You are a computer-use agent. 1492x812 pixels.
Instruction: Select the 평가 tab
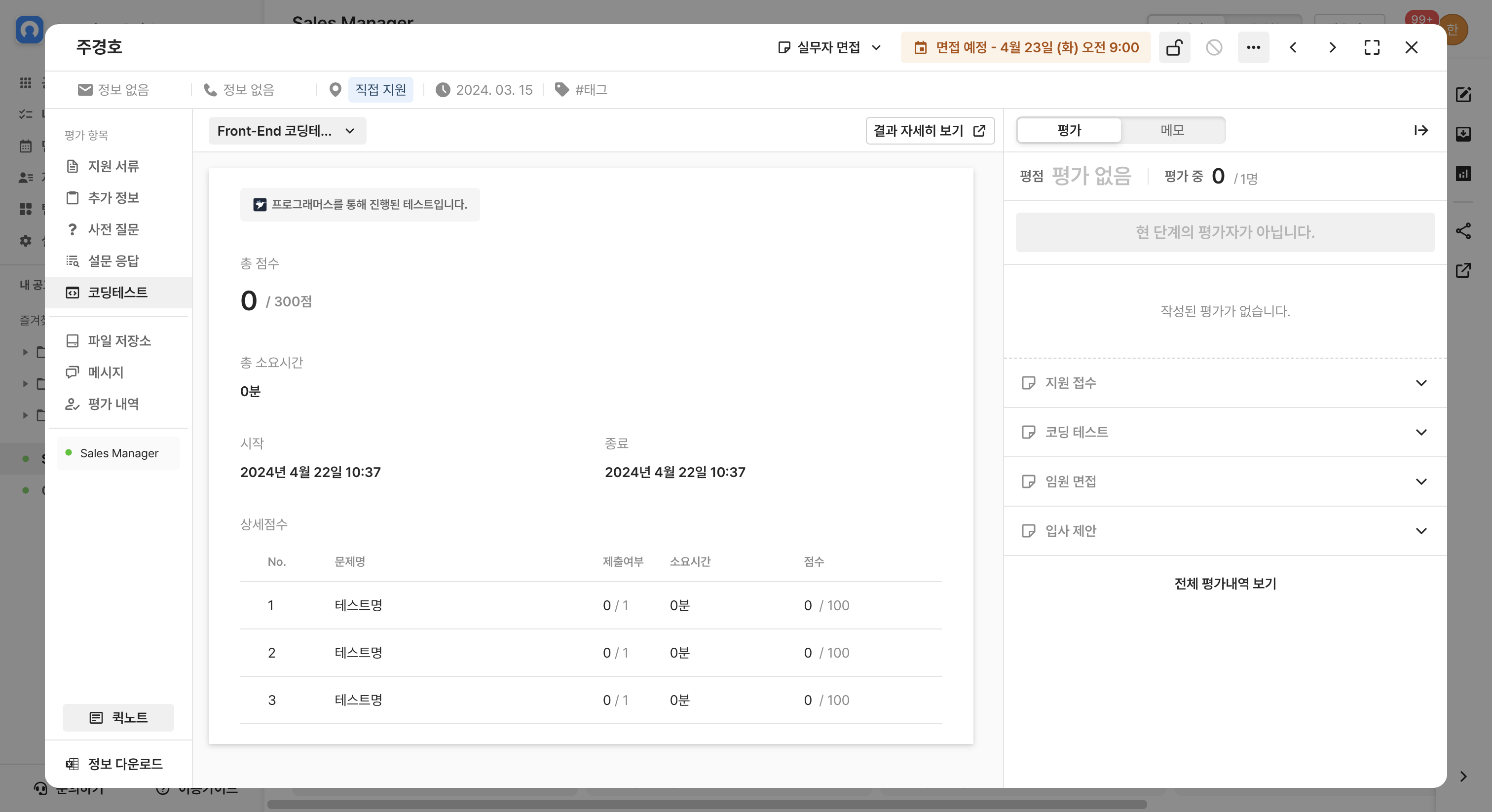1069,130
